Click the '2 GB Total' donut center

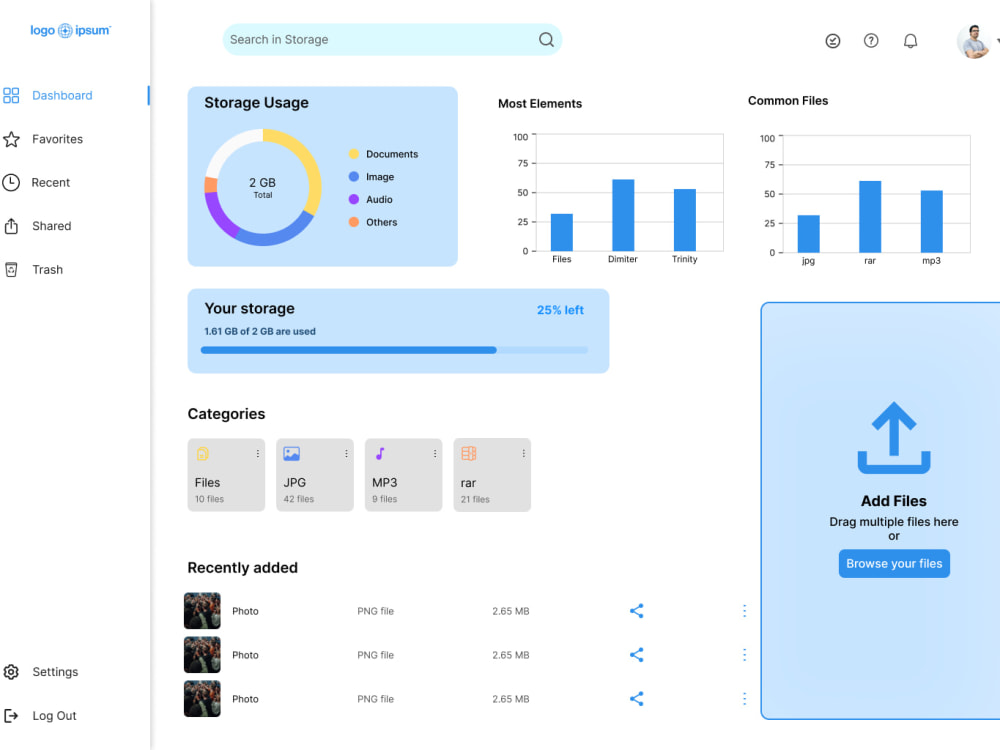(x=262, y=188)
